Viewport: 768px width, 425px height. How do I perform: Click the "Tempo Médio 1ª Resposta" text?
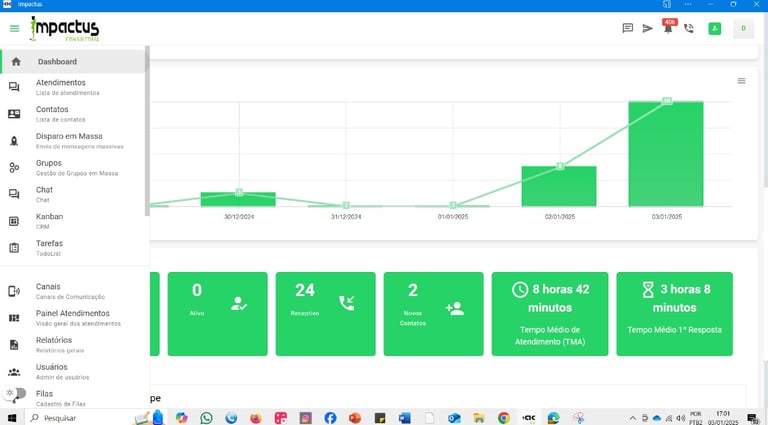tap(674, 330)
